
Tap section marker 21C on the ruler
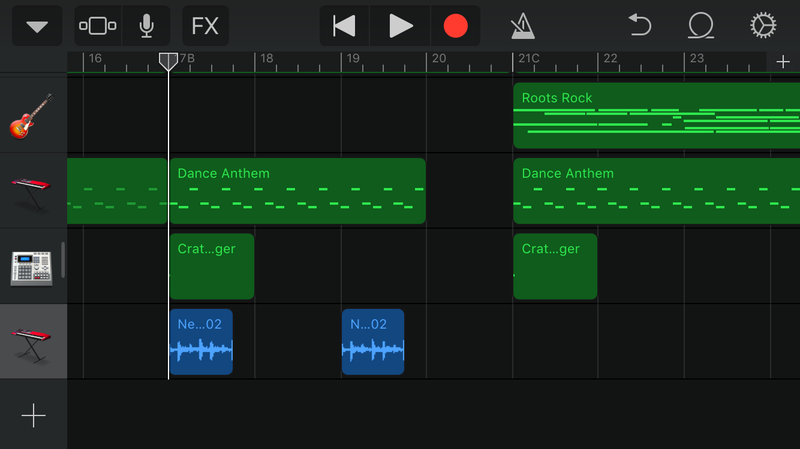click(x=529, y=59)
